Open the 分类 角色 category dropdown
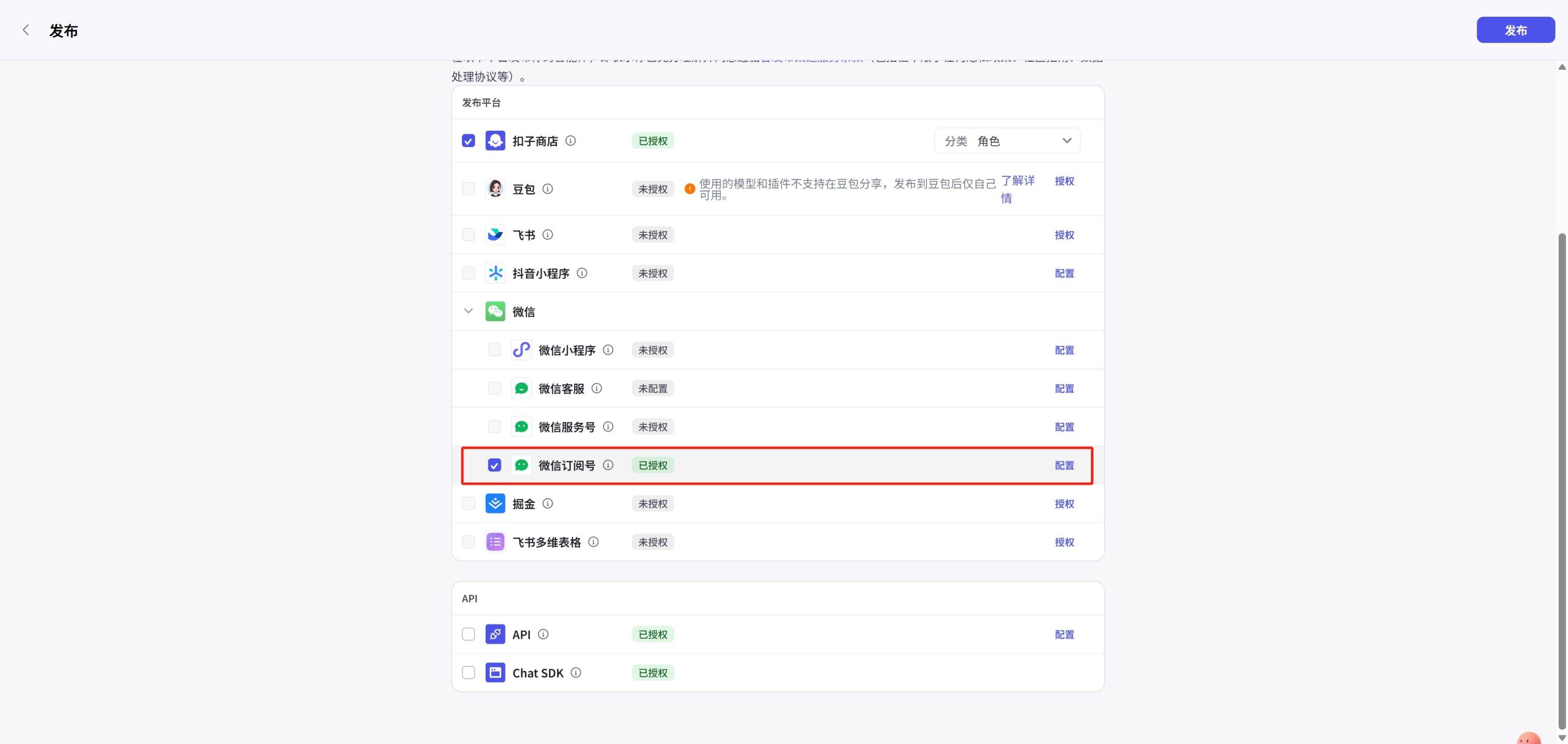1568x744 pixels. pos(1007,141)
